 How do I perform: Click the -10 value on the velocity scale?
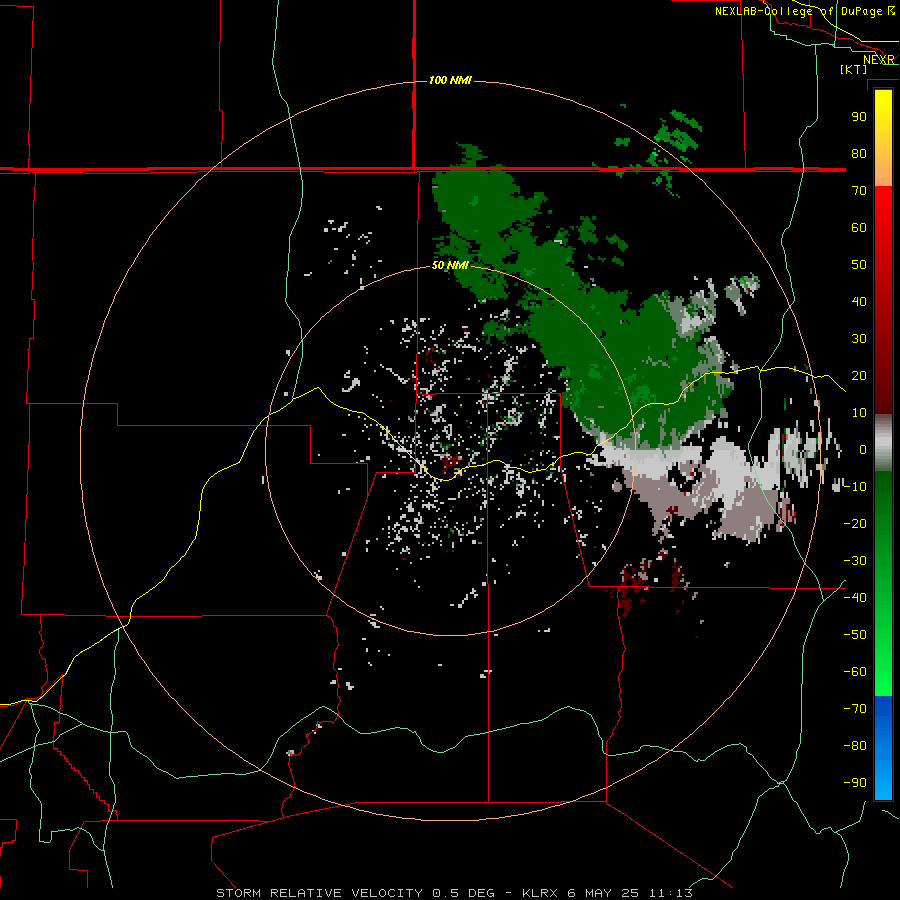(x=855, y=487)
